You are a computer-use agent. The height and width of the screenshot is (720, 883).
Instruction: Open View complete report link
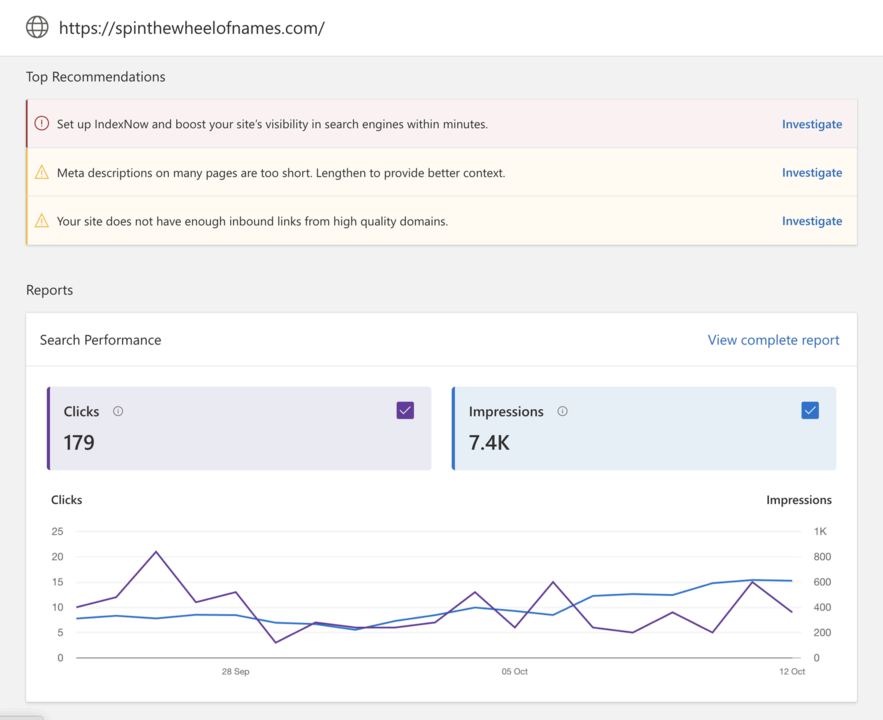pyautogui.click(x=773, y=340)
